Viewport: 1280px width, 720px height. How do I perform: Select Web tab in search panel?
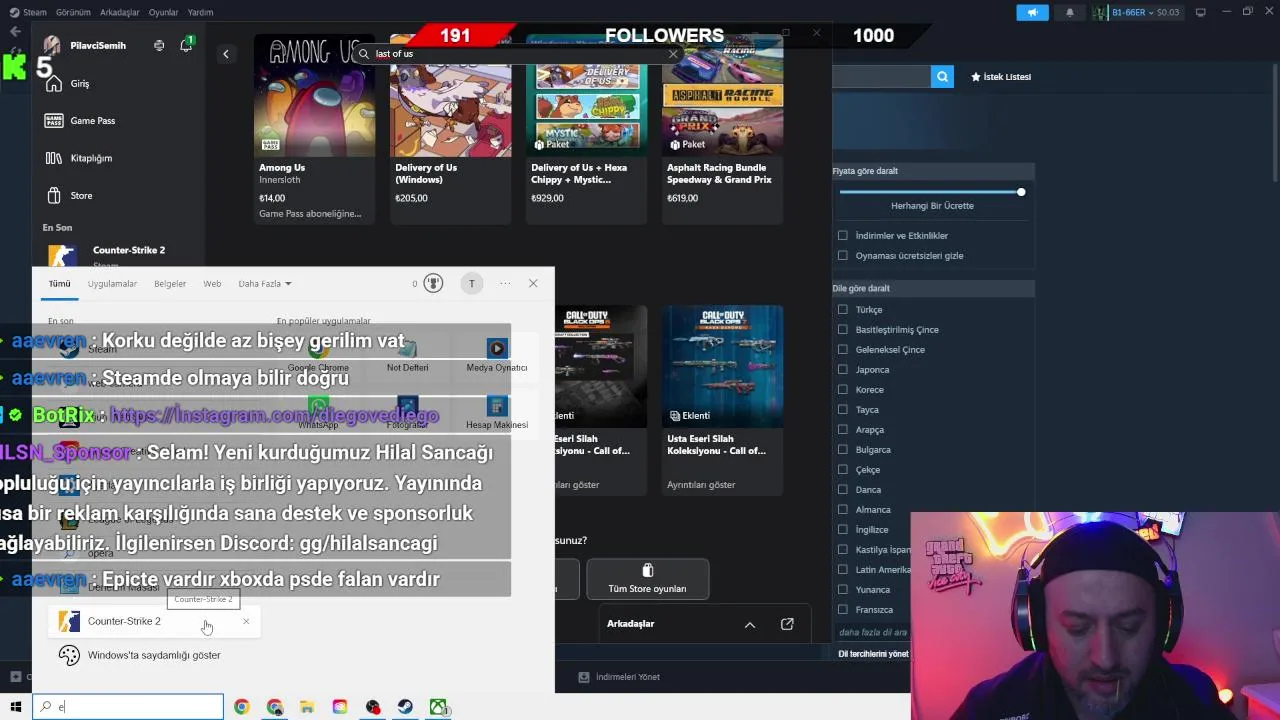(212, 284)
